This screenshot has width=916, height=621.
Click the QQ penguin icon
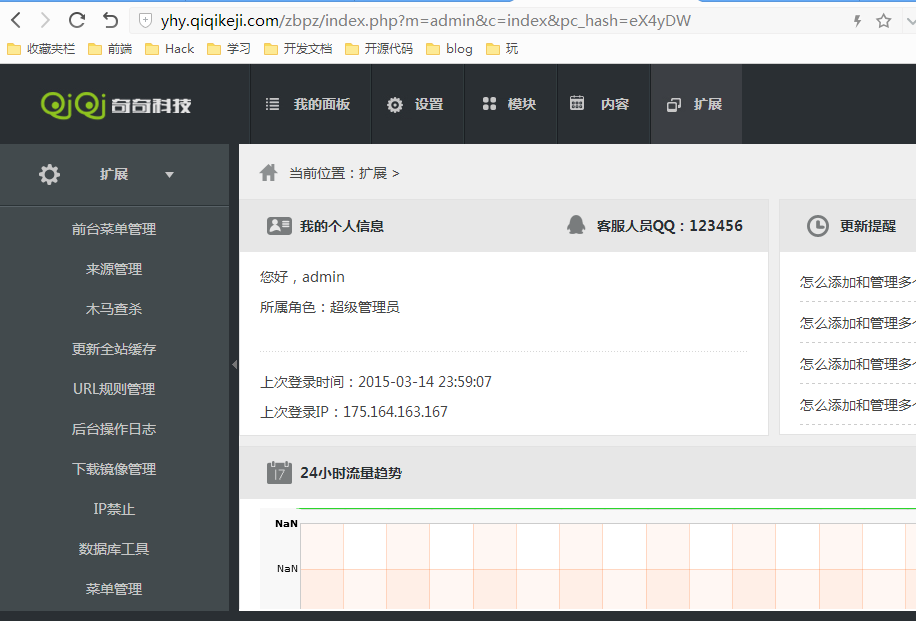pyautogui.click(x=576, y=225)
